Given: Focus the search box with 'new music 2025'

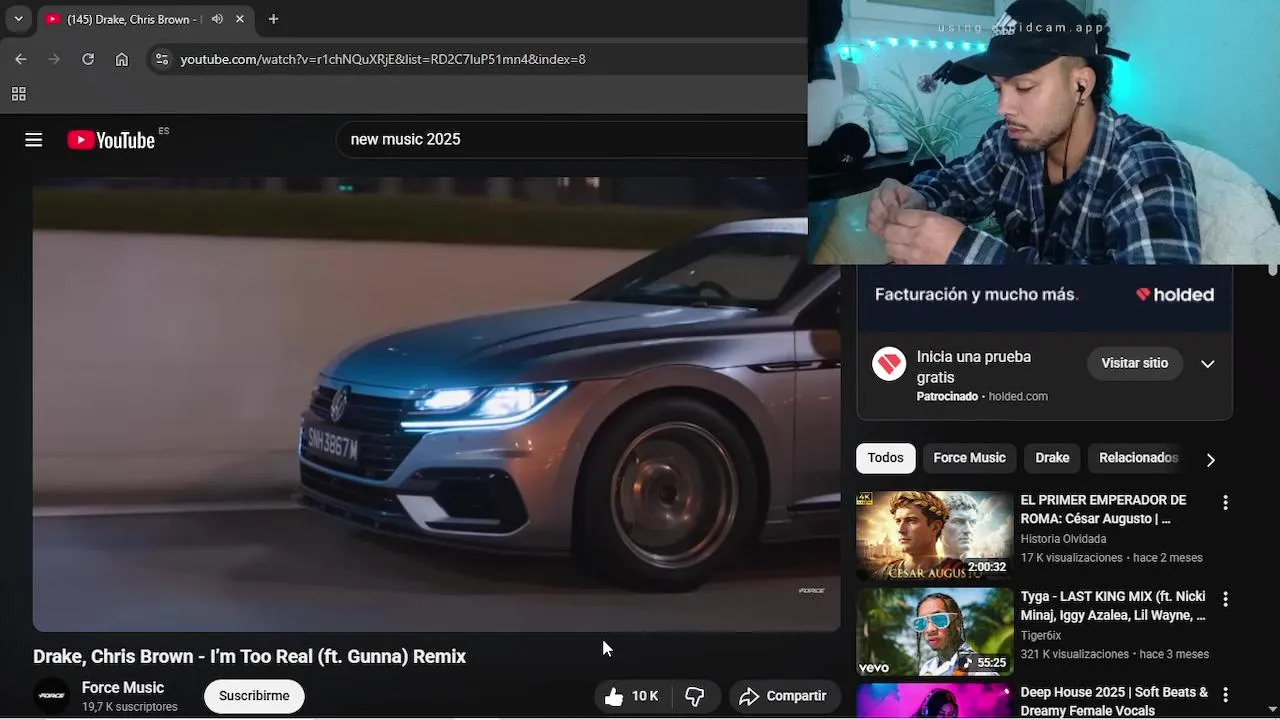Looking at the screenshot, I should pyautogui.click(x=570, y=140).
